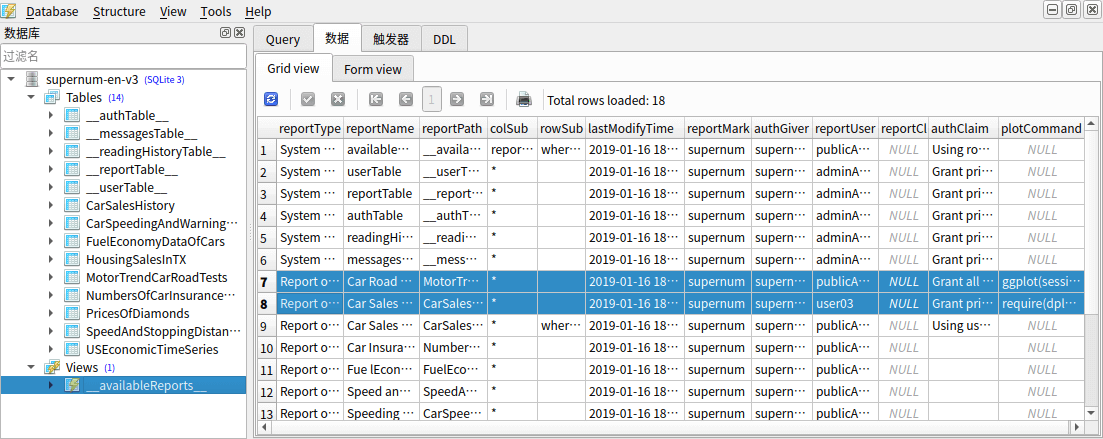Viewport: 1103px width, 439px height.
Task: Expand the __availableReports__ view node
Action: point(51,385)
